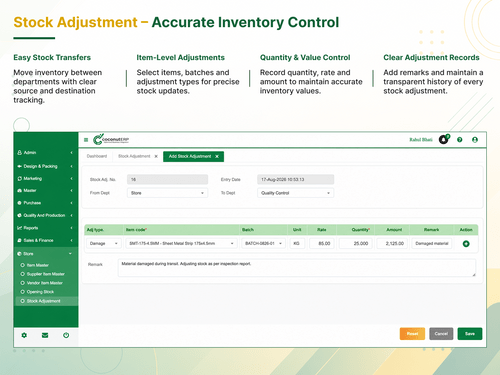Click the large Remark text area
Viewport: 500px width, 375px height.
point(297,268)
